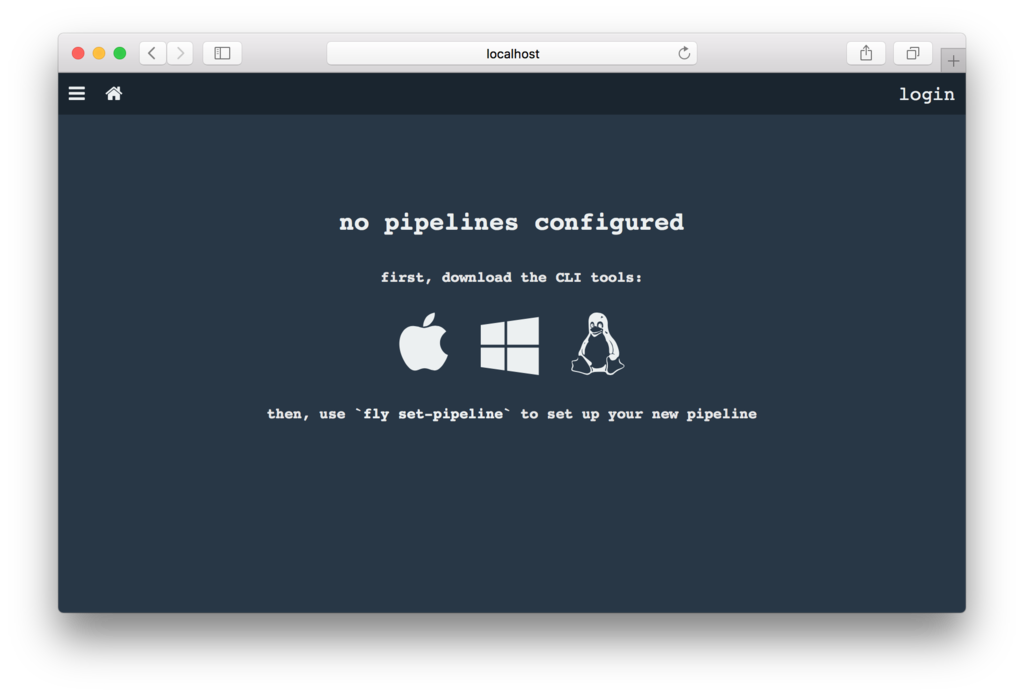Open the hamburger sidebar menu
The height and width of the screenshot is (696, 1024).
(76, 93)
